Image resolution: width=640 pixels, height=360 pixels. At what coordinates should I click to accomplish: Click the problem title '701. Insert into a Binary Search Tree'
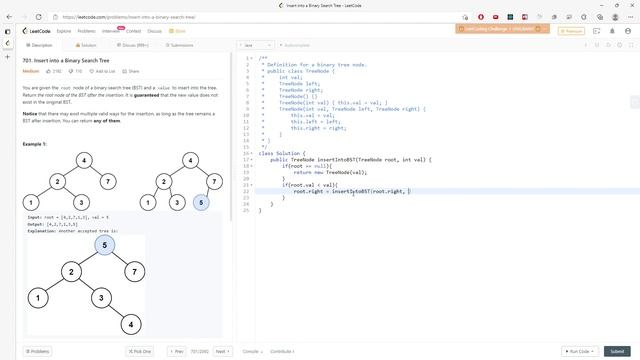(66, 60)
